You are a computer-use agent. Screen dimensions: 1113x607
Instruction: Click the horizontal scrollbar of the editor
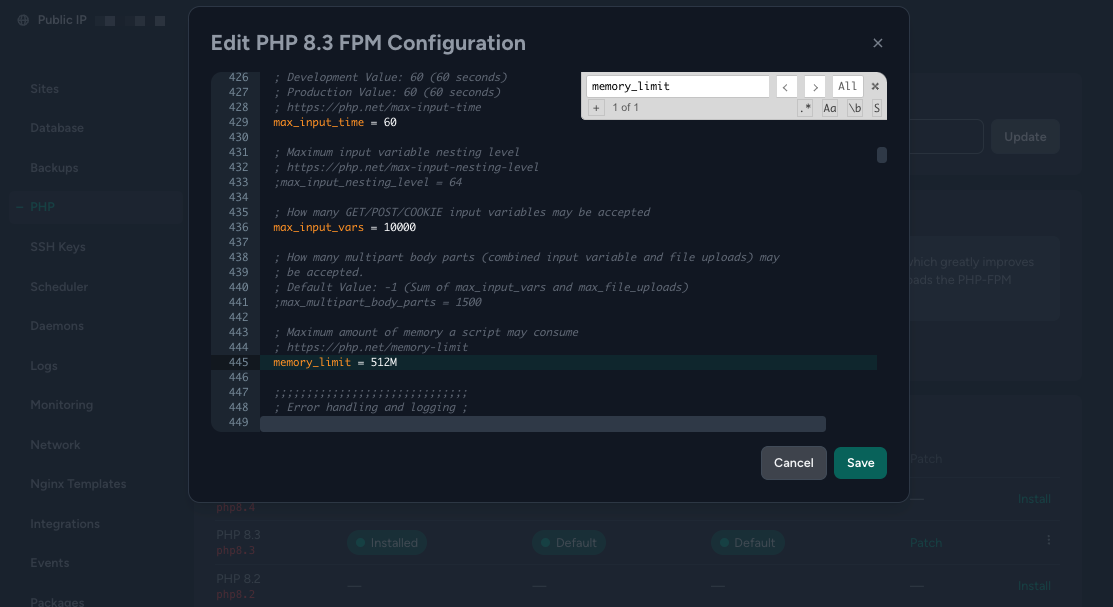click(543, 424)
